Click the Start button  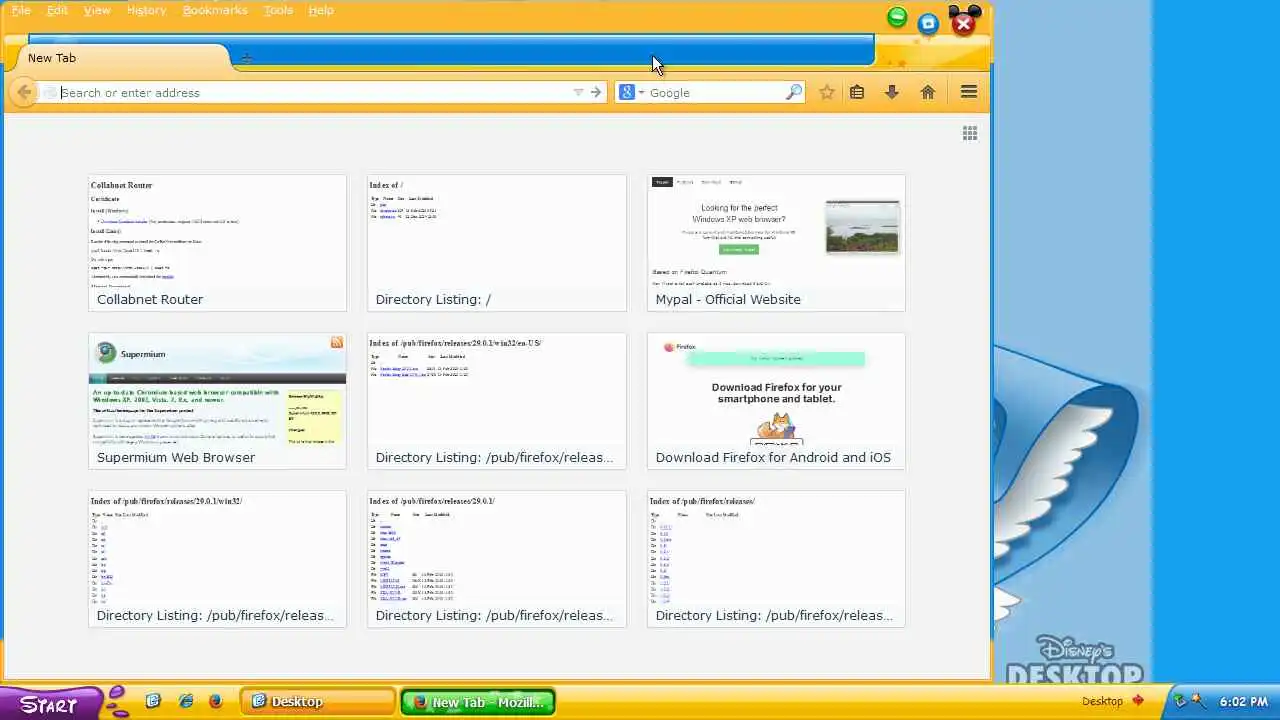pos(50,703)
